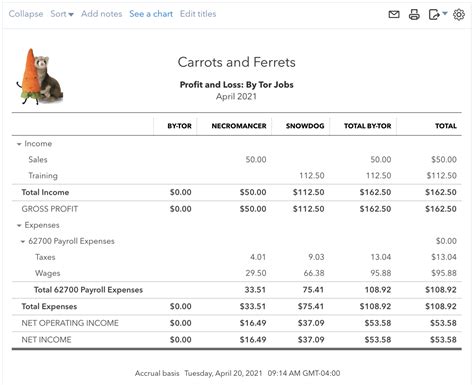Screen dimensions: 474x385
Task: Open the export report icon
Action: [434, 15]
